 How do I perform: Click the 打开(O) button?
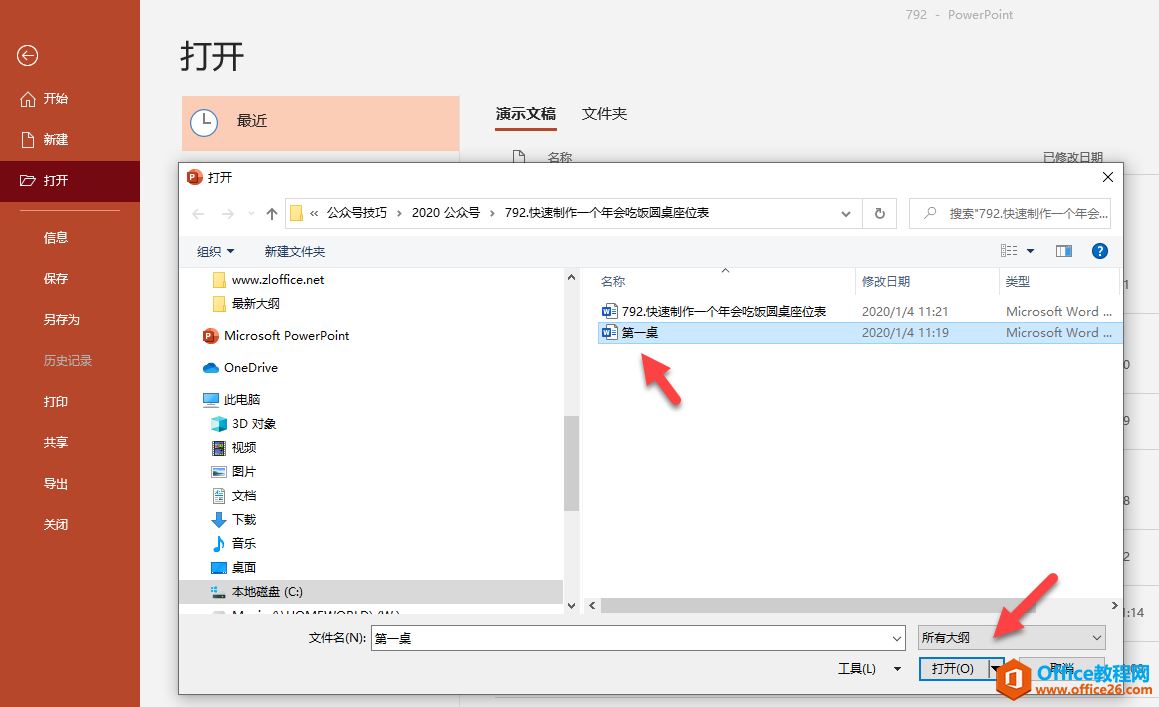[954, 669]
